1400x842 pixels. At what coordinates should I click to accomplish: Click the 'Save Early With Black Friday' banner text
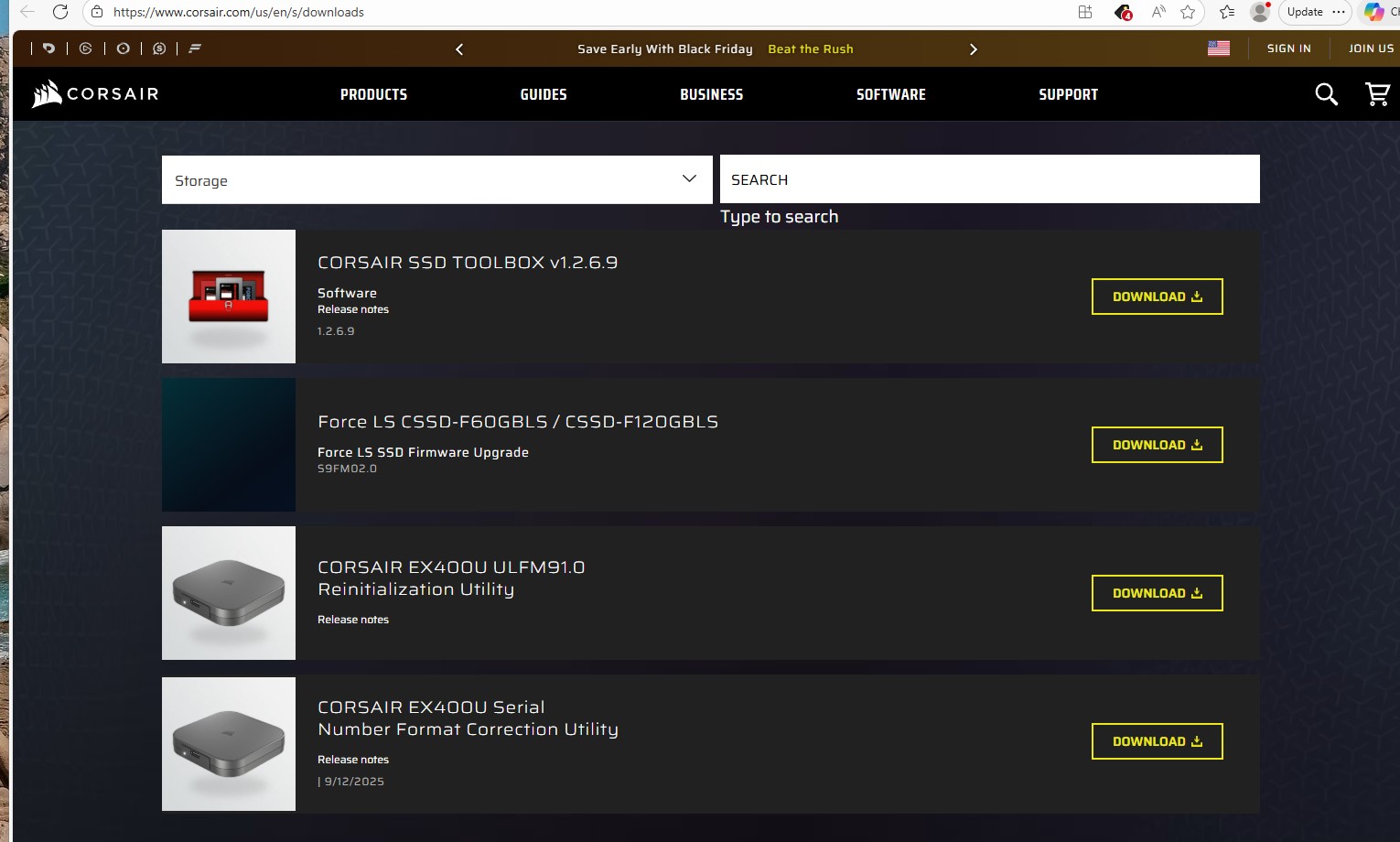665,49
